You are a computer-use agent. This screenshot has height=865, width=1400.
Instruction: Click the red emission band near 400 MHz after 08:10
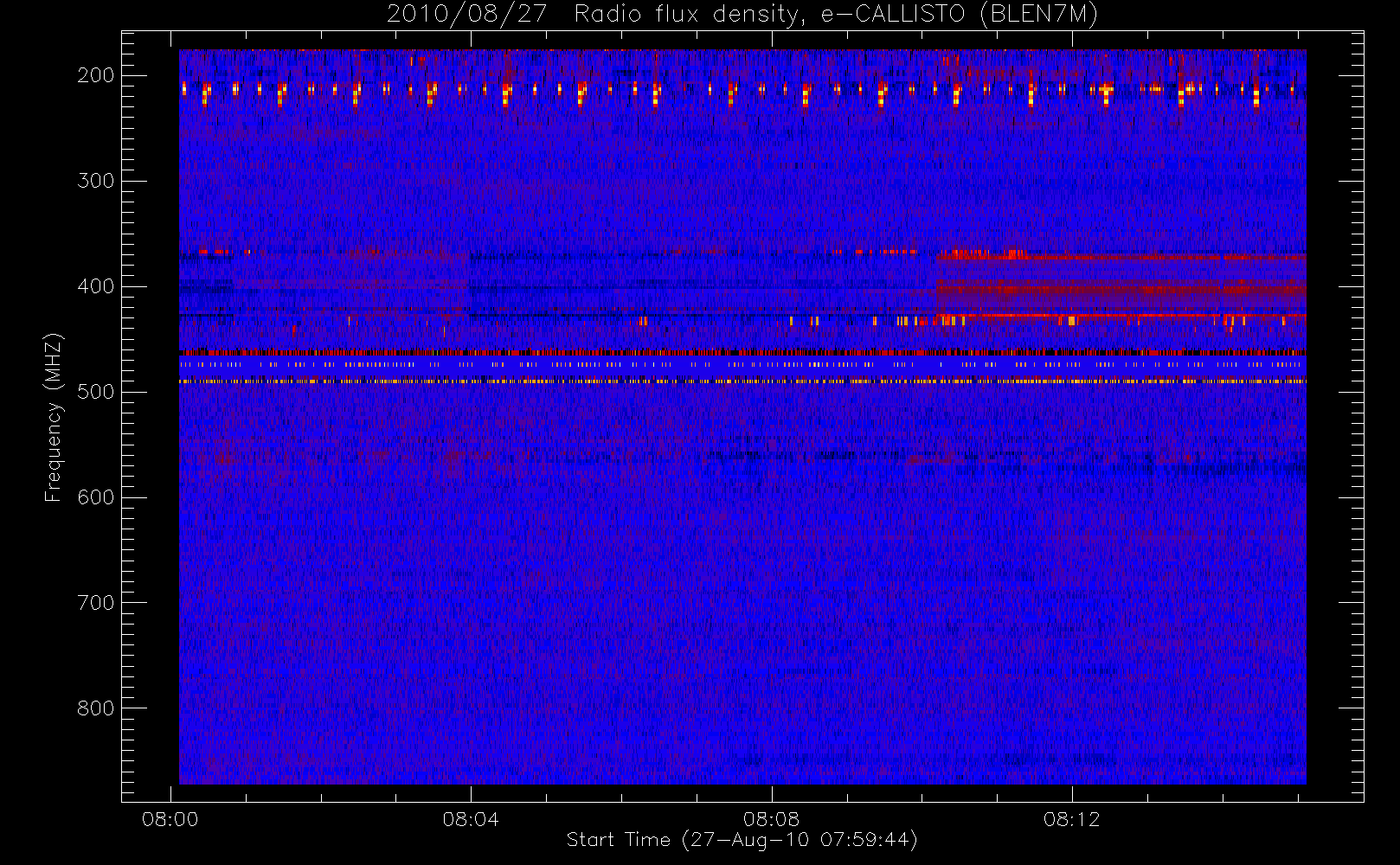tap(1121, 289)
